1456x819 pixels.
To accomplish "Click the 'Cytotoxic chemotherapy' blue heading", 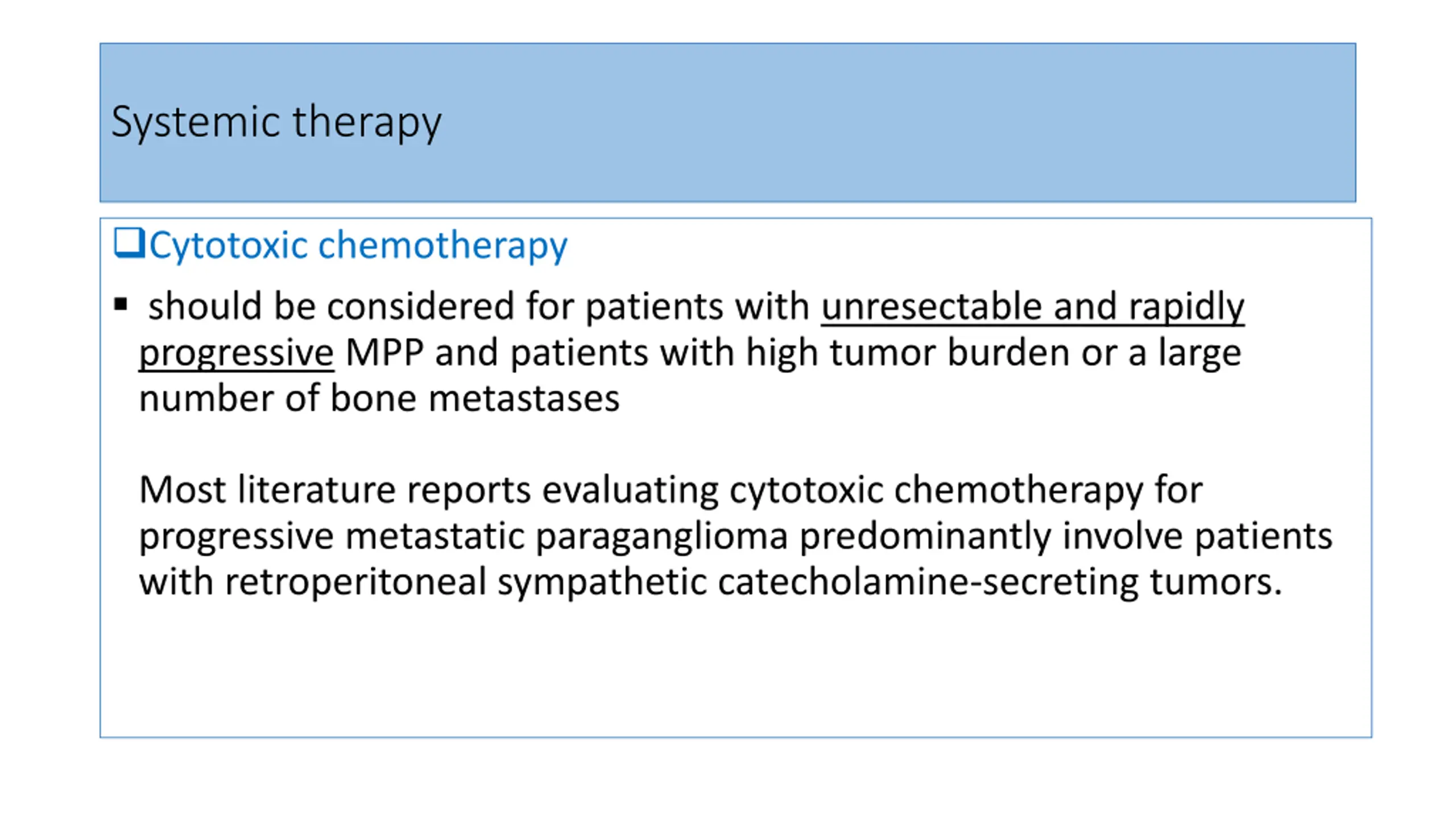I will point(358,245).
